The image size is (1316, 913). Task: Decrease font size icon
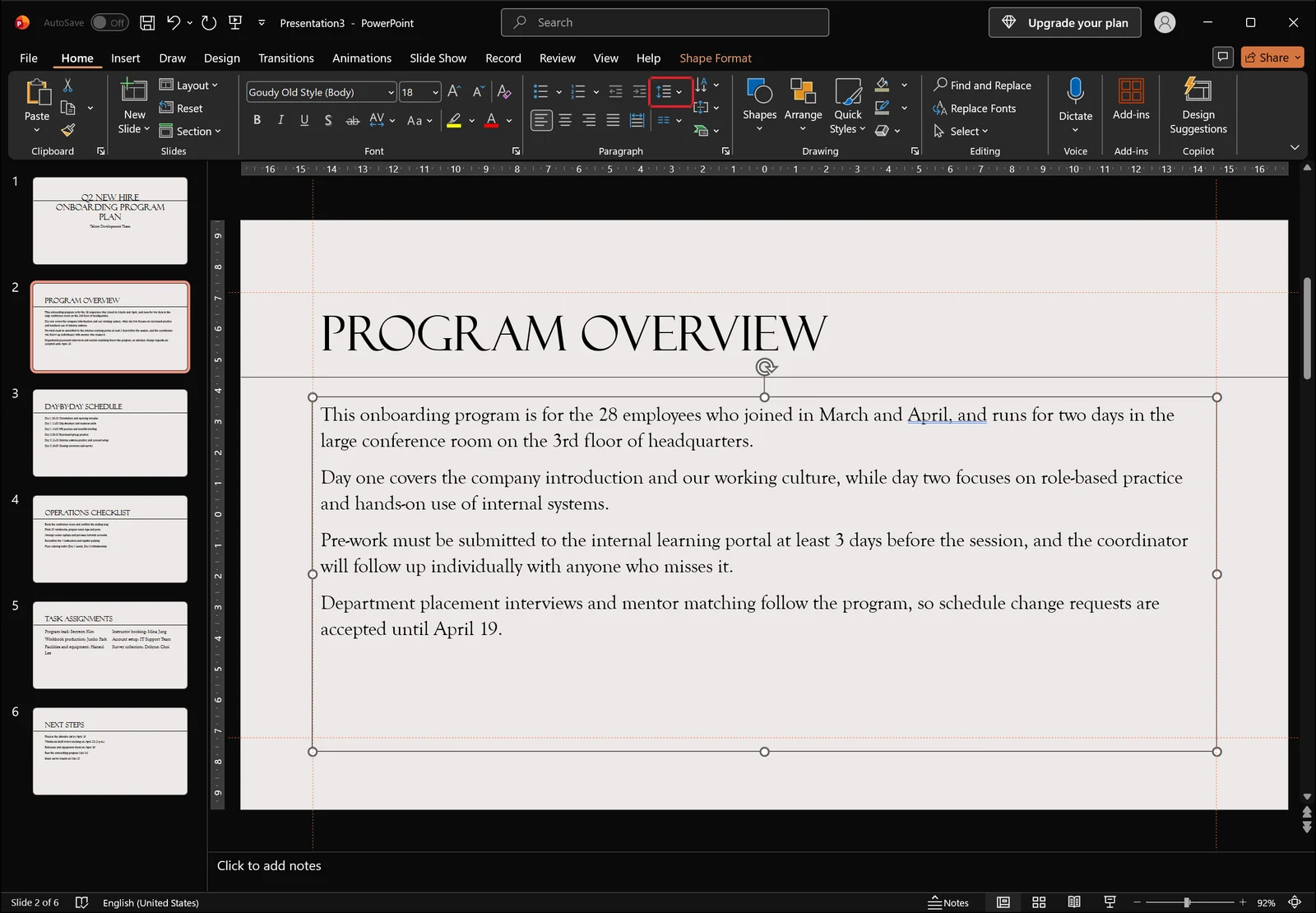(x=478, y=92)
